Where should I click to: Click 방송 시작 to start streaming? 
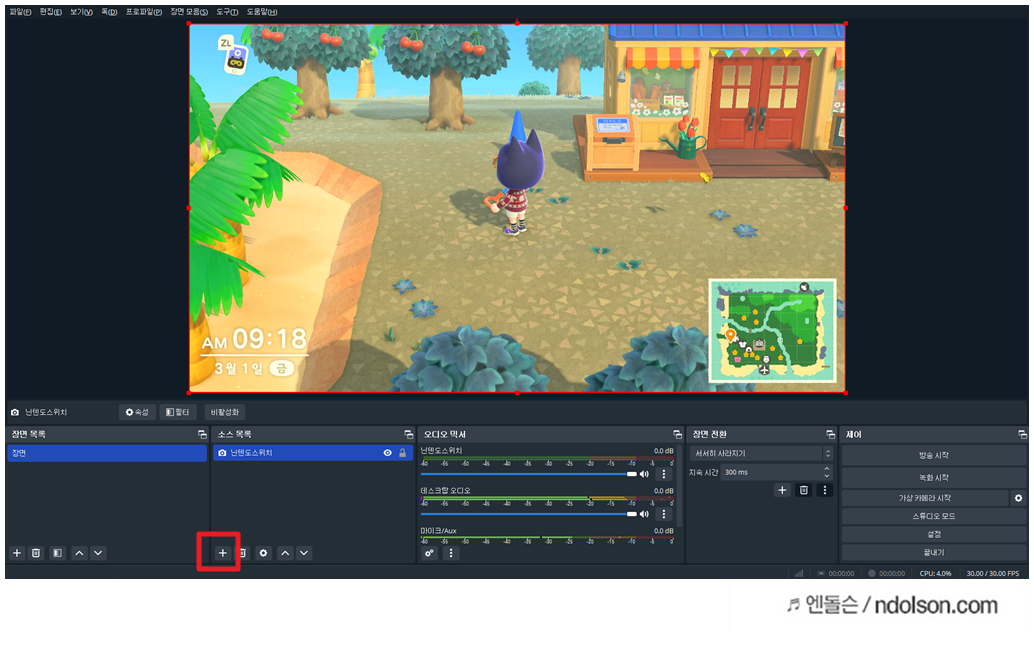[934, 455]
